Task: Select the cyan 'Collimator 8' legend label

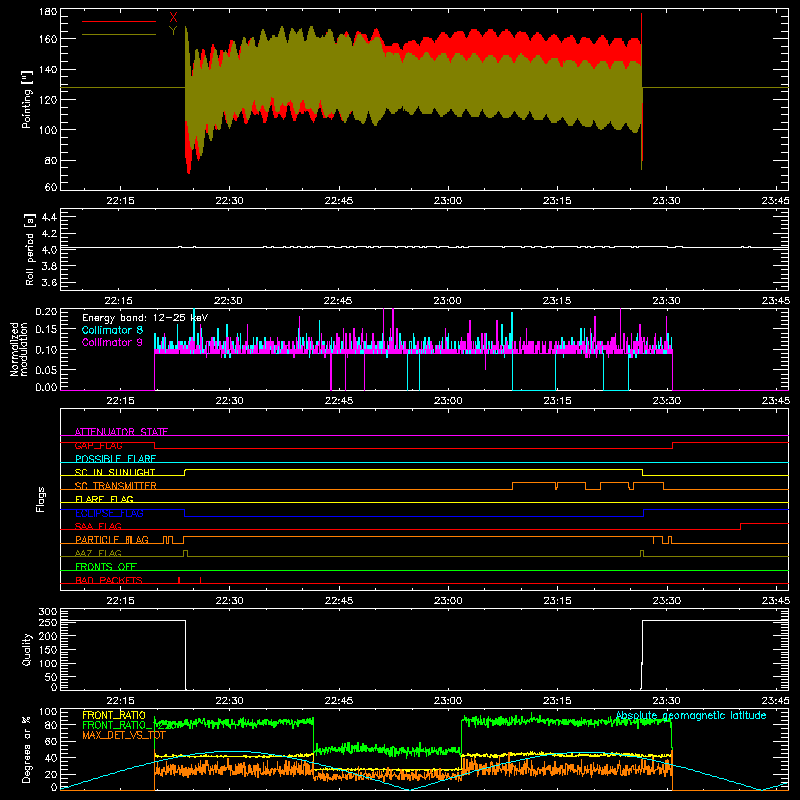Action: [x=112, y=330]
